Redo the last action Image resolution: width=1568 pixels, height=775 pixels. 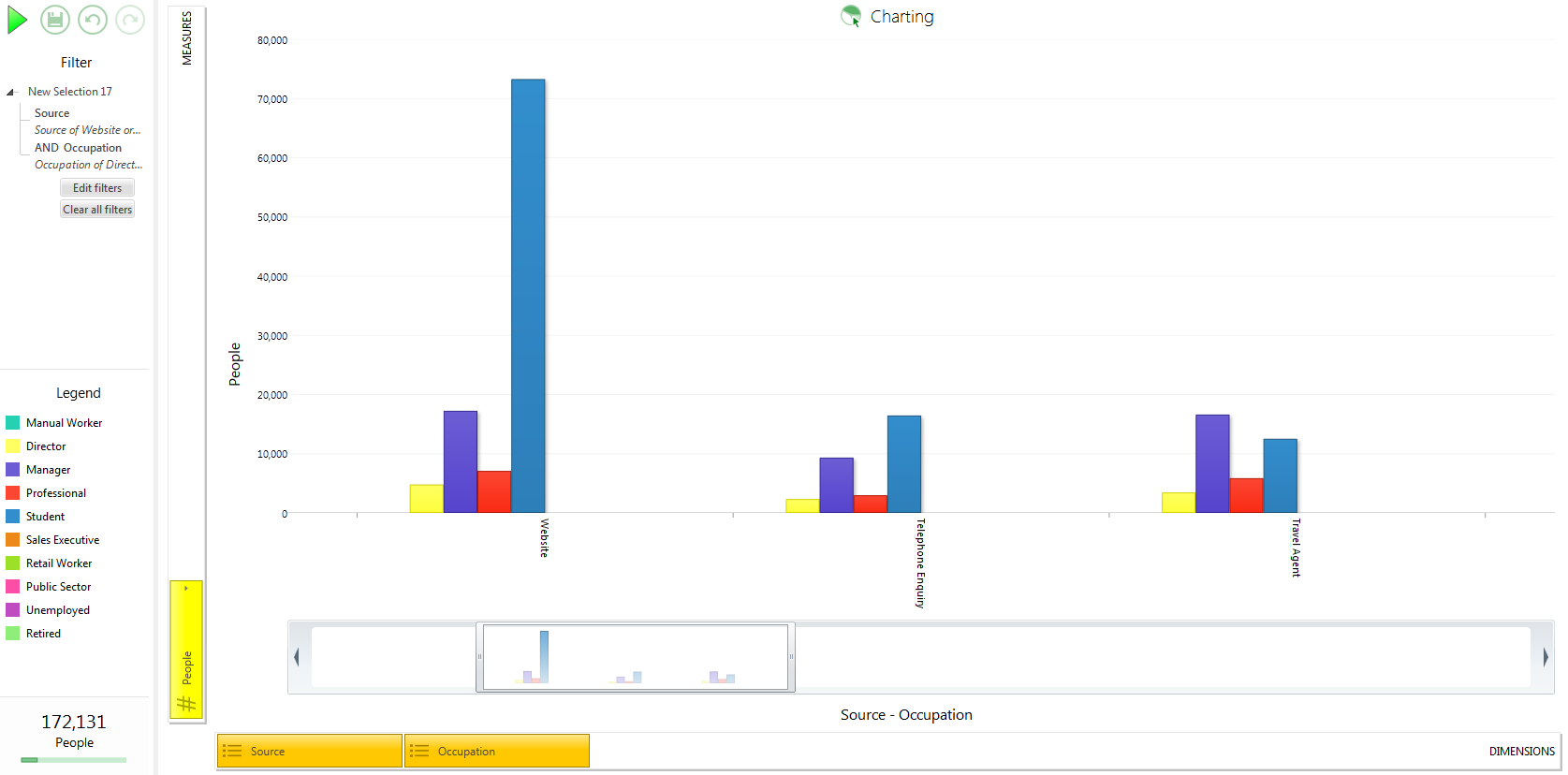tap(130, 20)
